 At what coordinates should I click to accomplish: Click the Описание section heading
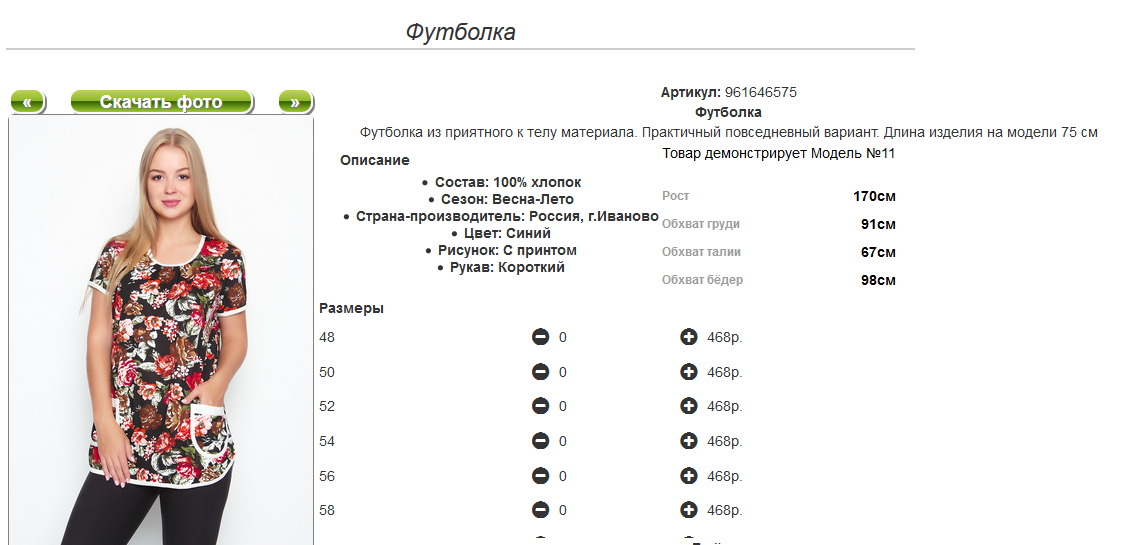[375, 160]
